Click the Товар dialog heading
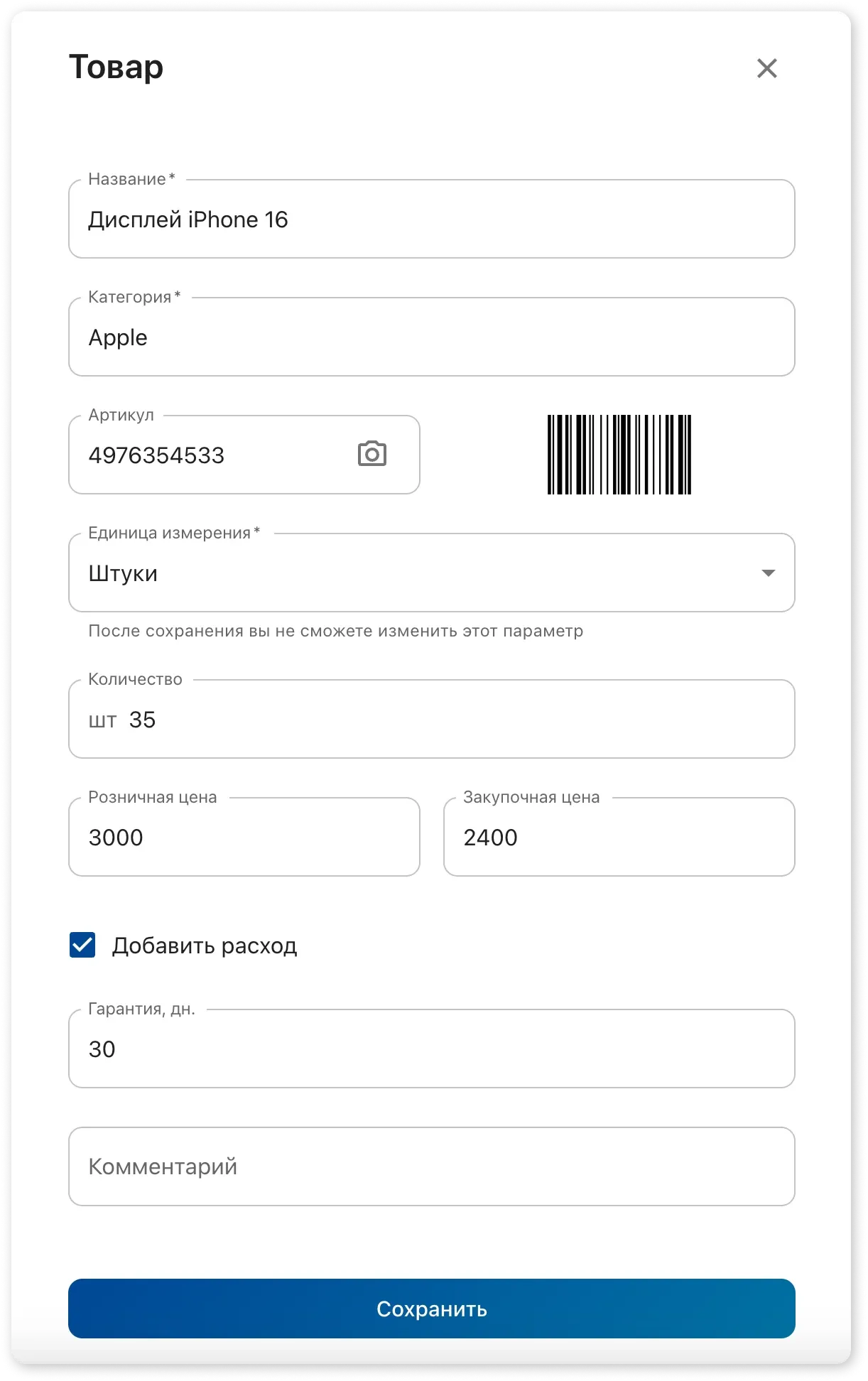 116,67
